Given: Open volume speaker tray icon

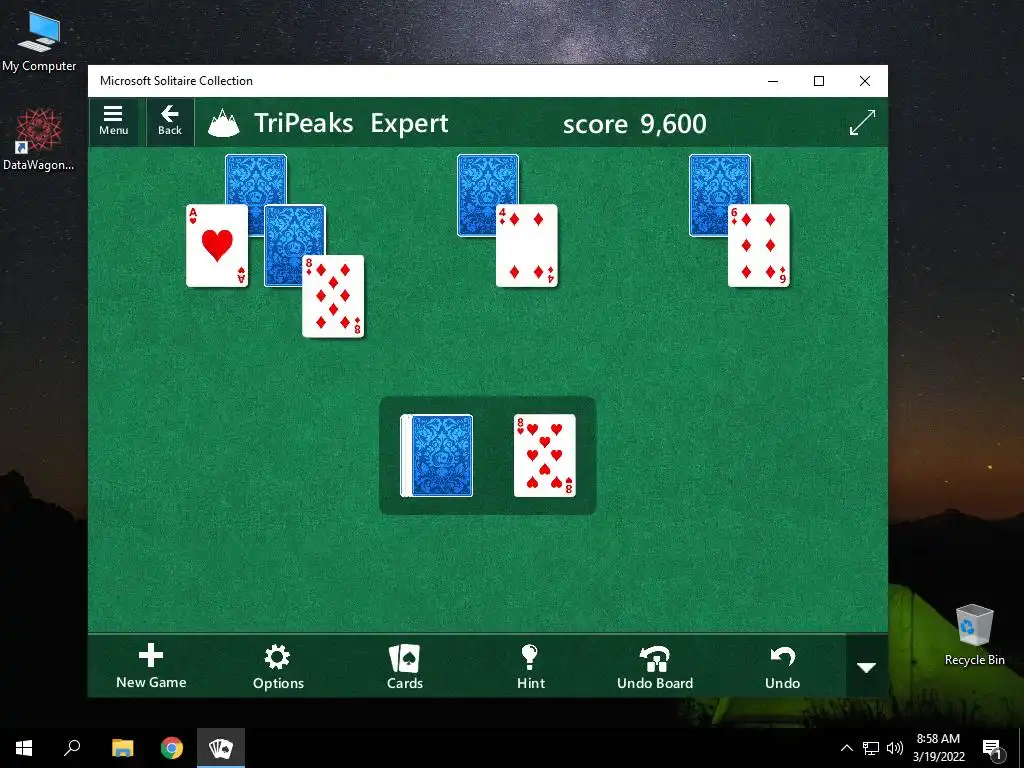Looking at the screenshot, I should tap(895, 748).
